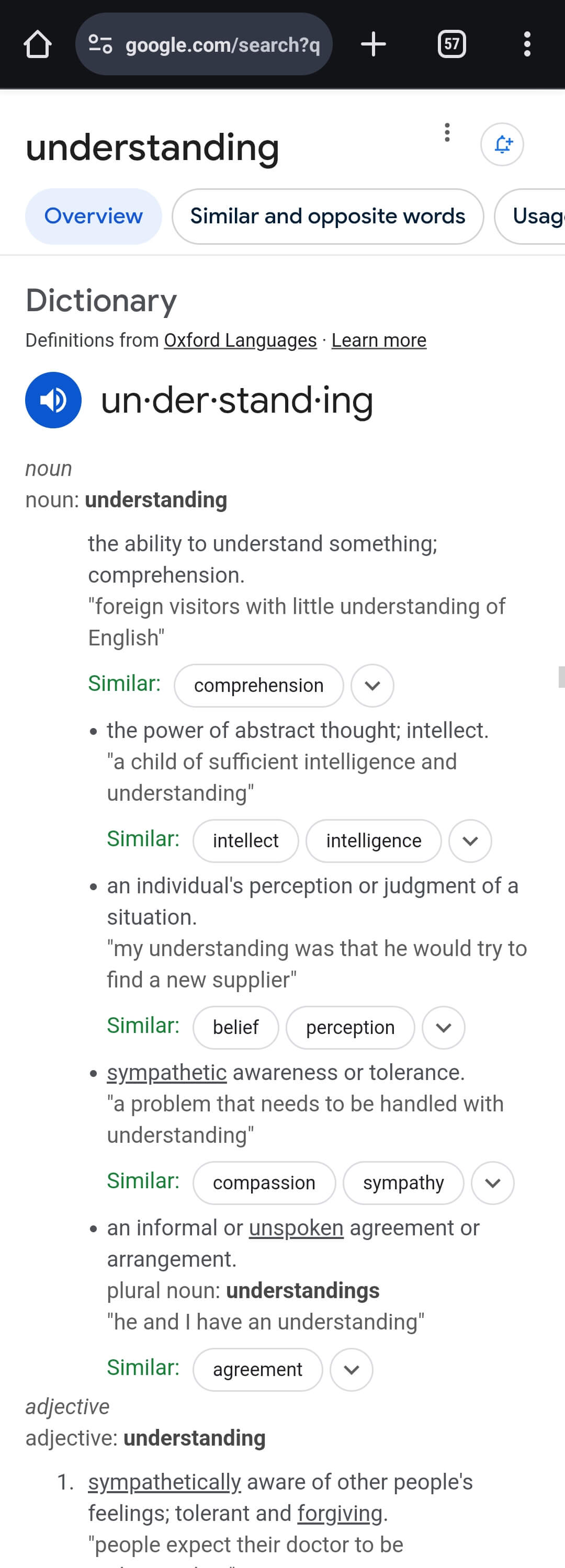Screen dimensions: 565x1568
Task: Click the Learn more link
Action: tap(378, 340)
